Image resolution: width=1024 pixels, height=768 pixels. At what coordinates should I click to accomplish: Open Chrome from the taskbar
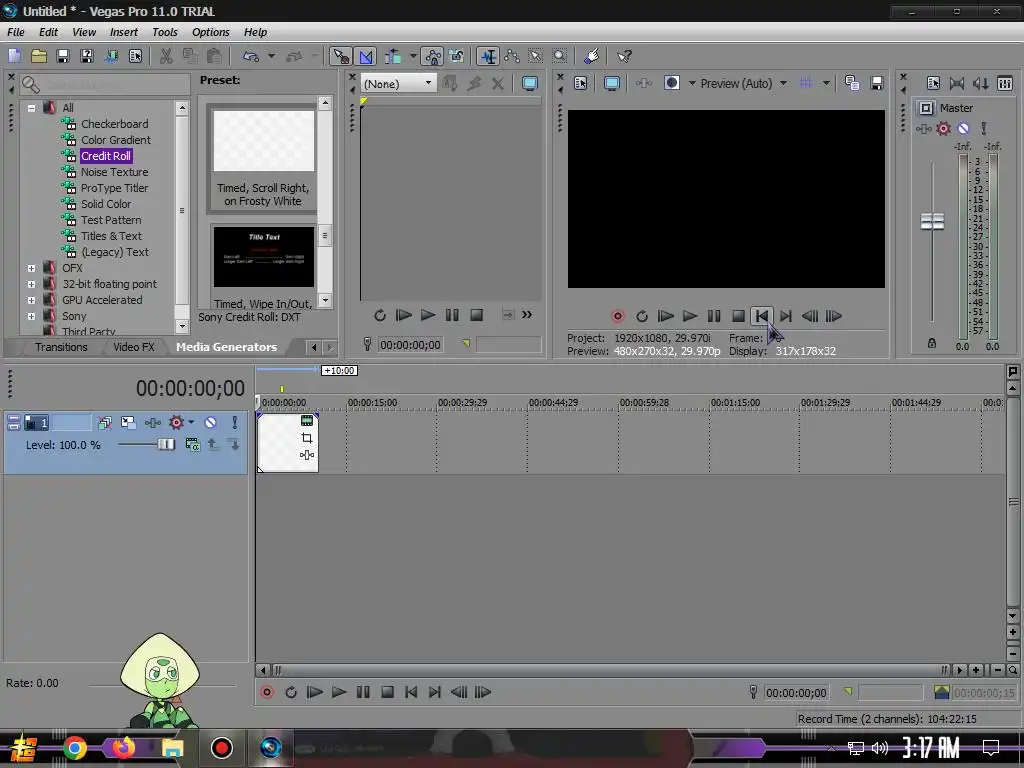coord(74,748)
